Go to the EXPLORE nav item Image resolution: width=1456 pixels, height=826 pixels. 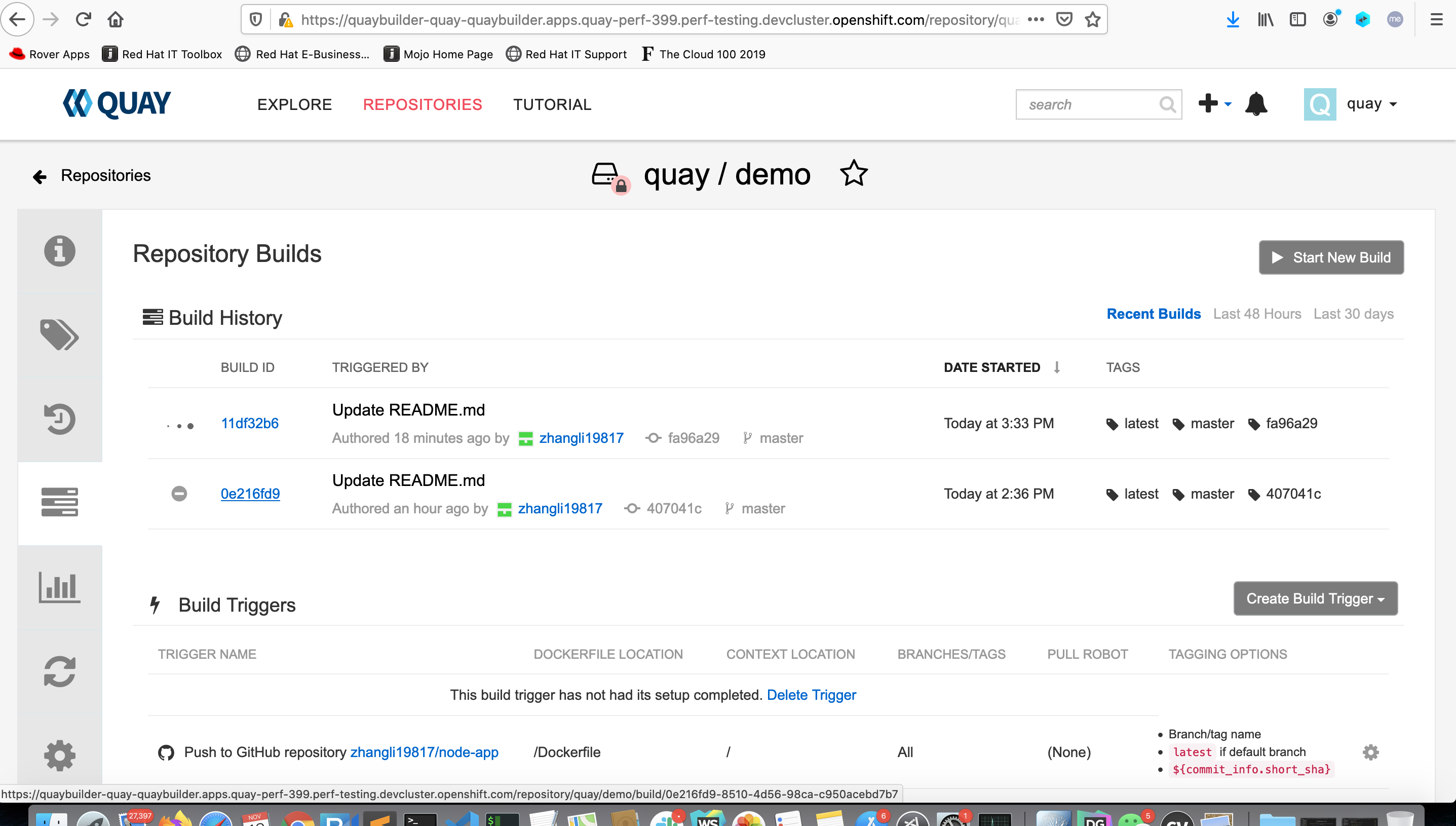[294, 104]
